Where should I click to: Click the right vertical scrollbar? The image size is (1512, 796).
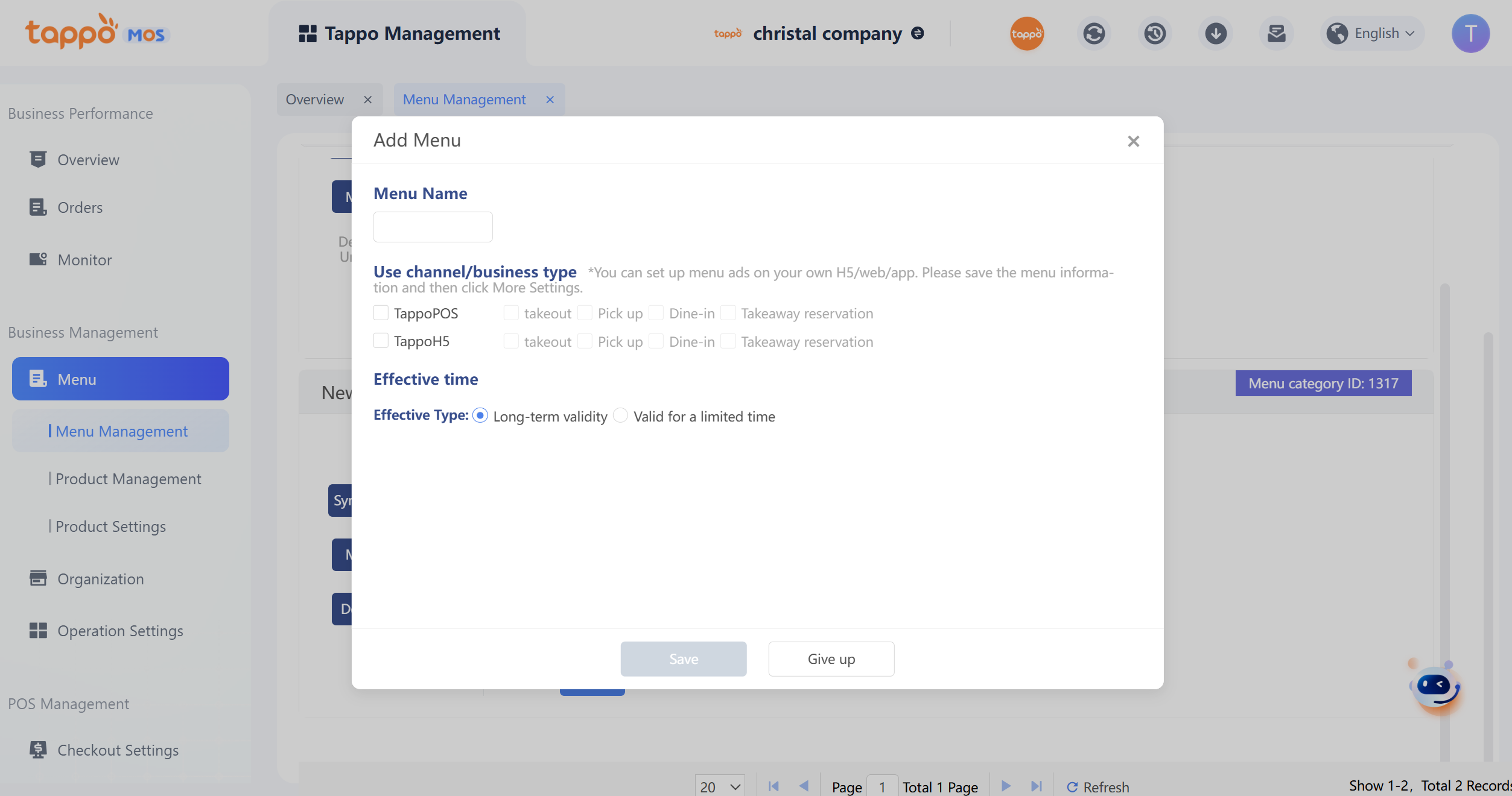click(x=1488, y=543)
